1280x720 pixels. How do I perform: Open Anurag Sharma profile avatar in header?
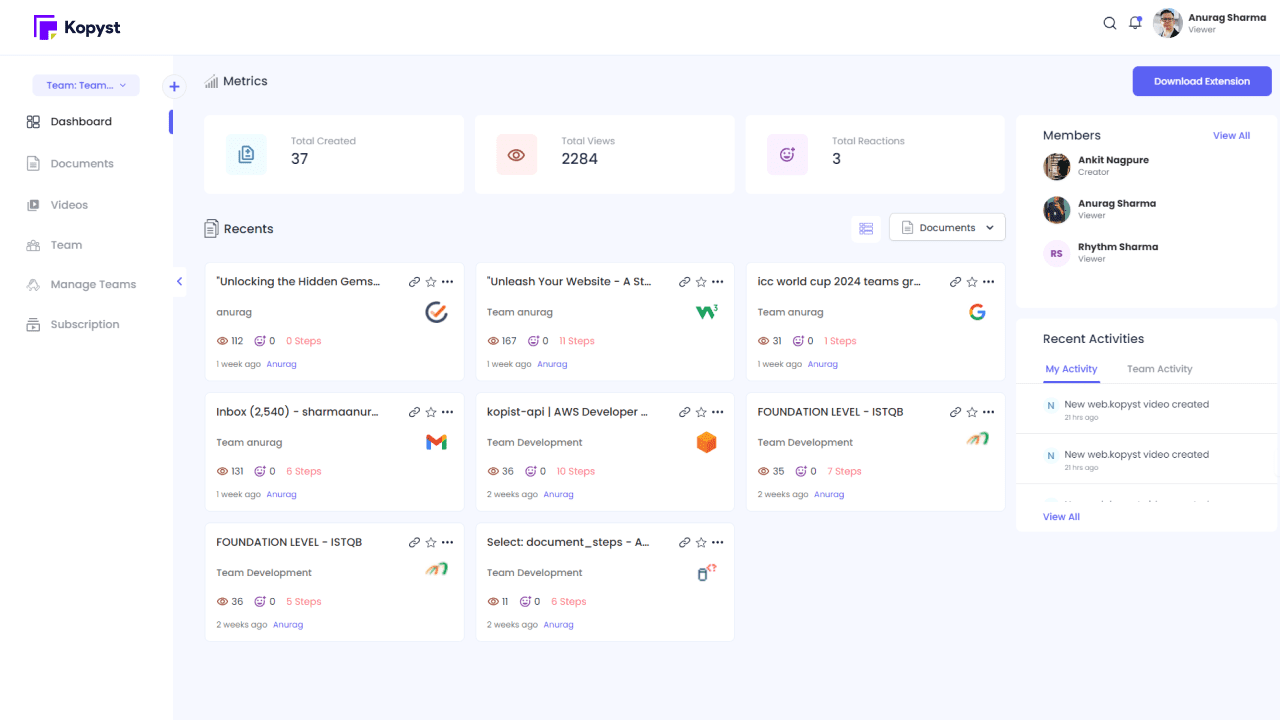[1167, 23]
